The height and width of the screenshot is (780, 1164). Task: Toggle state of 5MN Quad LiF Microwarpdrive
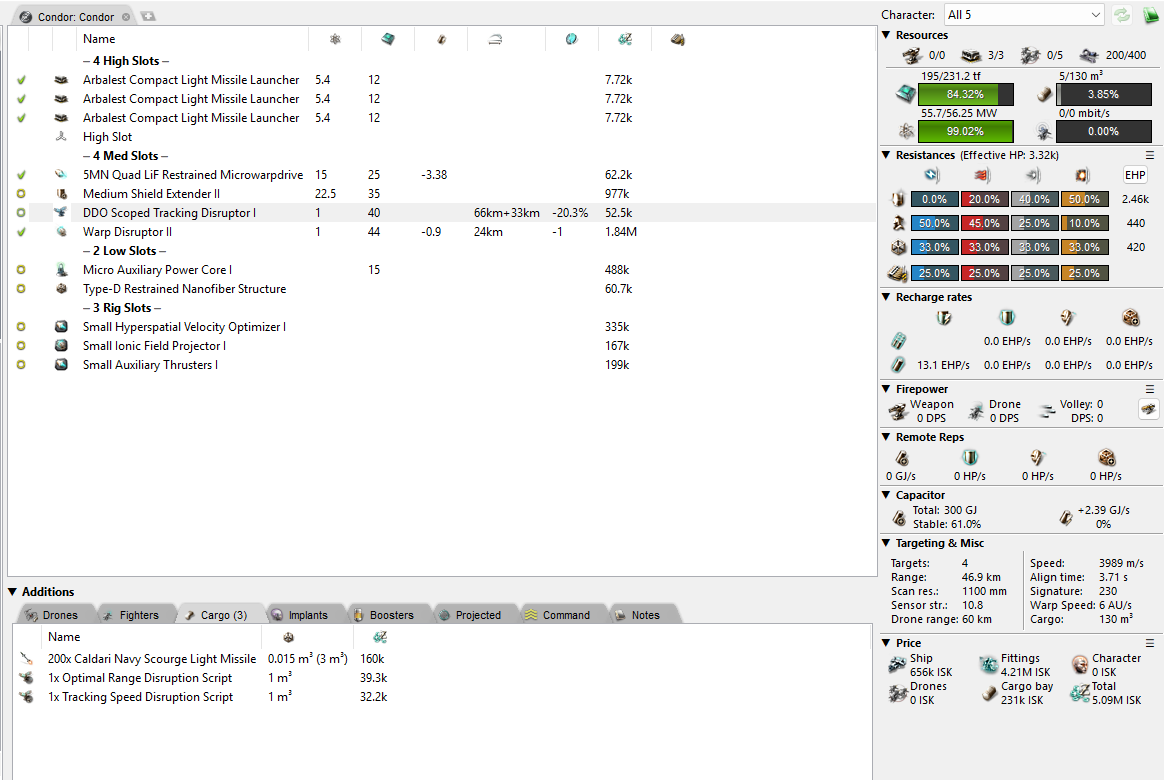click(x=21, y=175)
